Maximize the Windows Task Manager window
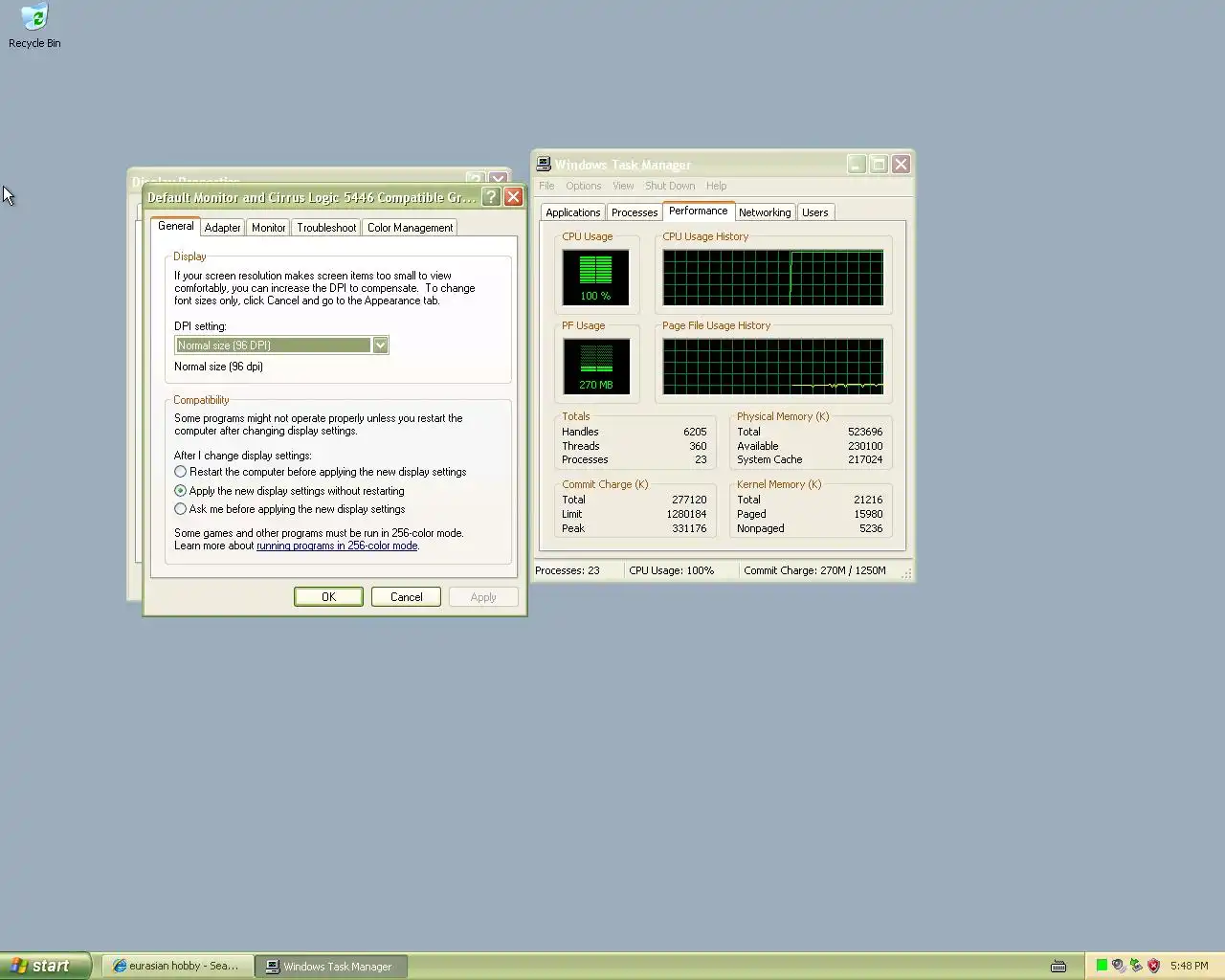The image size is (1225, 980). (879, 165)
